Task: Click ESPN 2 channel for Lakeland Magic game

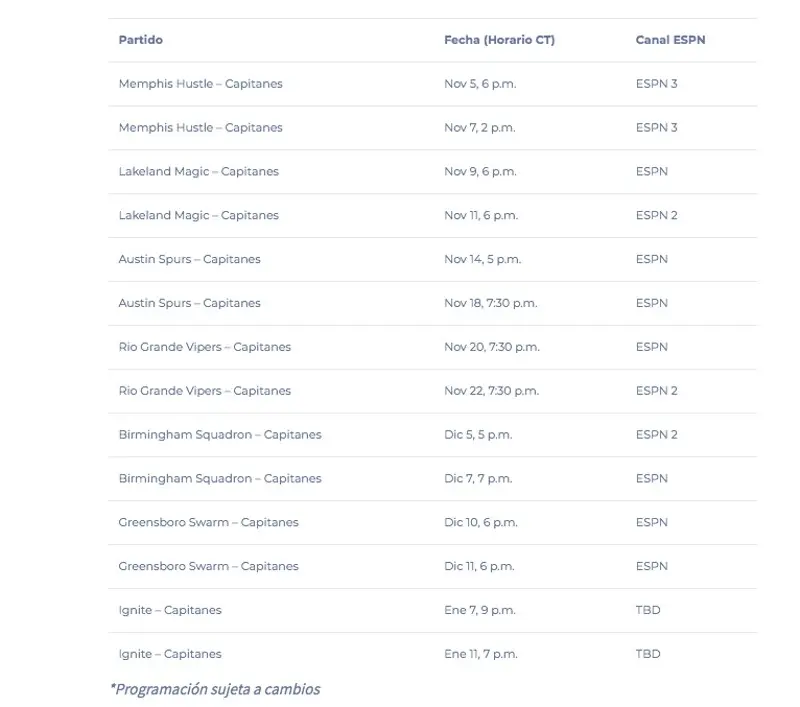Action: 656,215
